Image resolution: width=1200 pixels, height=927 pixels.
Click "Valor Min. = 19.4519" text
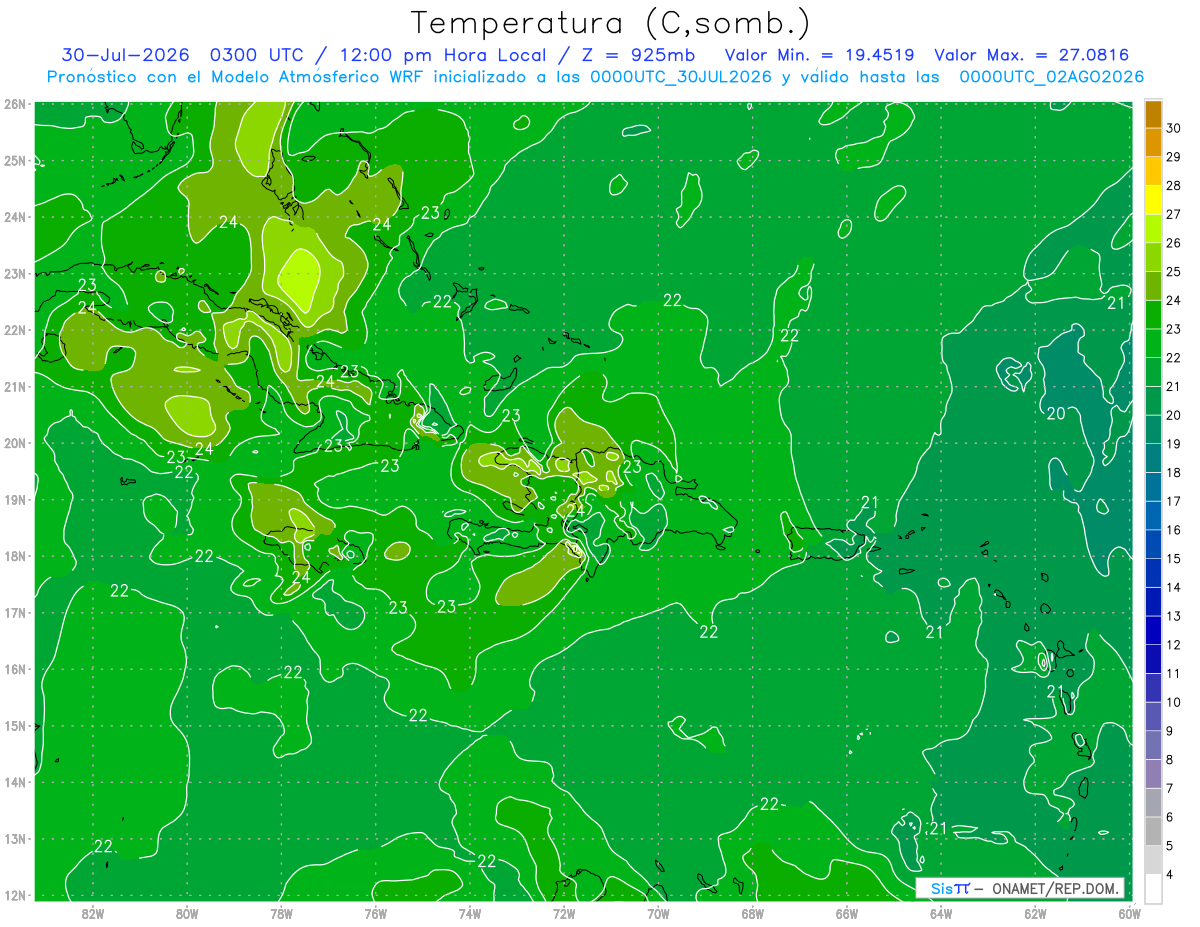click(x=820, y=55)
